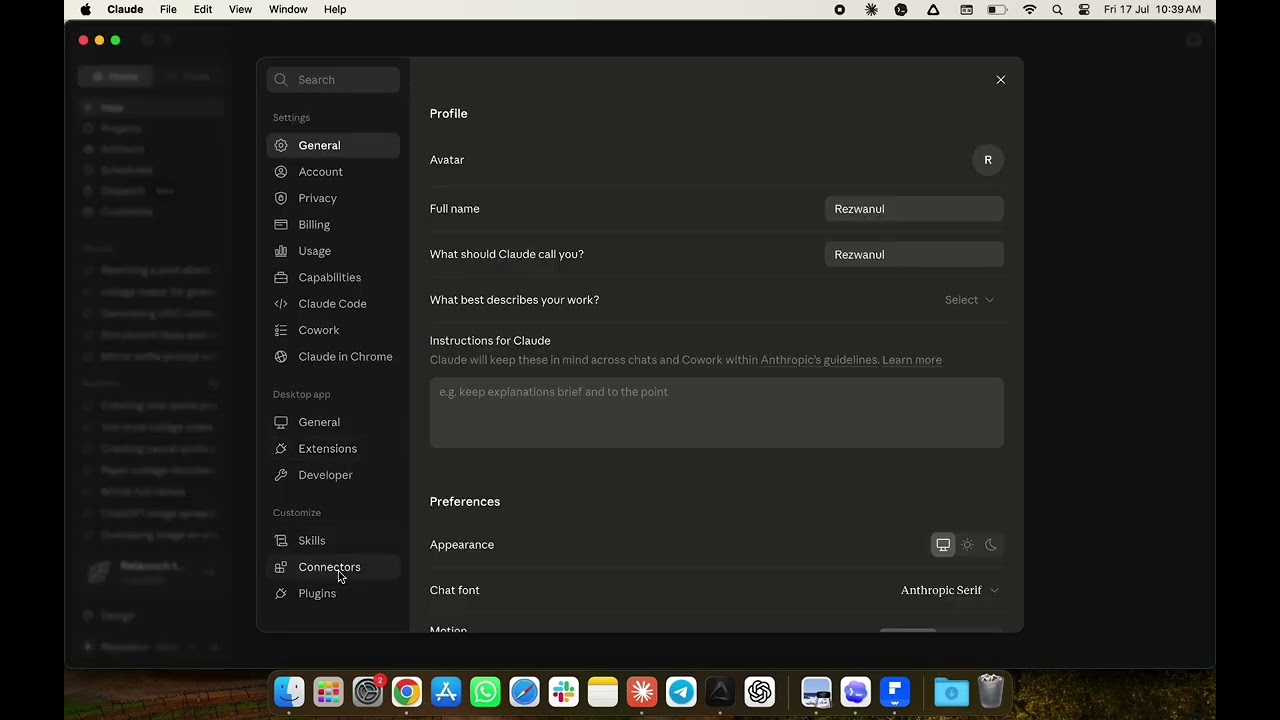Open the Help menu
This screenshot has width=1280, height=720.
(335, 10)
